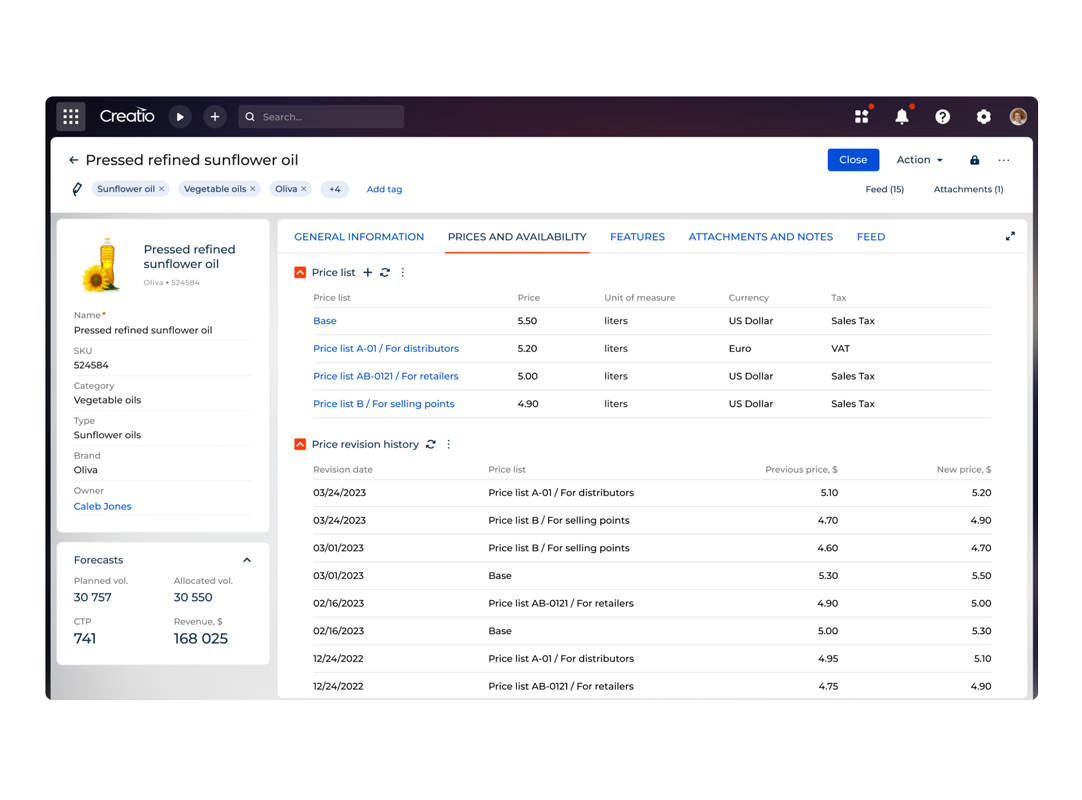Image resolution: width=1082 pixels, height=800 pixels.
Task: Open Creatio settings gear
Action: (x=983, y=116)
